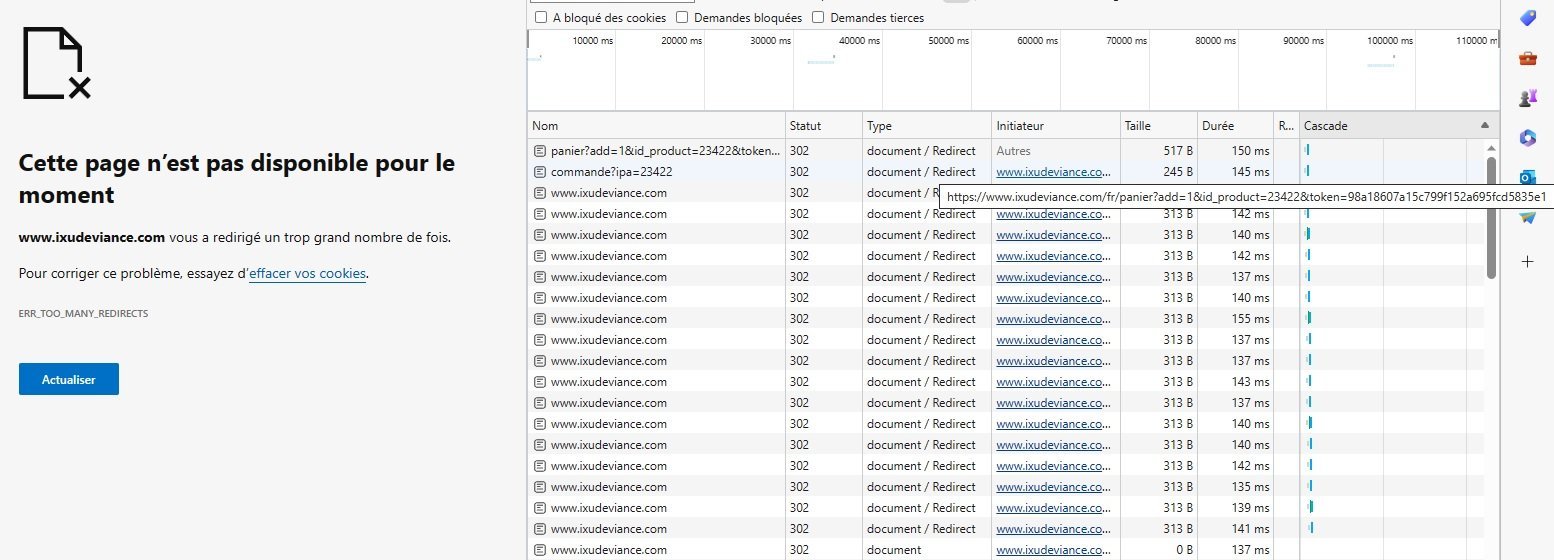This screenshot has height=560, width=1554.
Task: Click the truncated 'R...' column header
Action: pyautogui.click(x=1286, y=126)
